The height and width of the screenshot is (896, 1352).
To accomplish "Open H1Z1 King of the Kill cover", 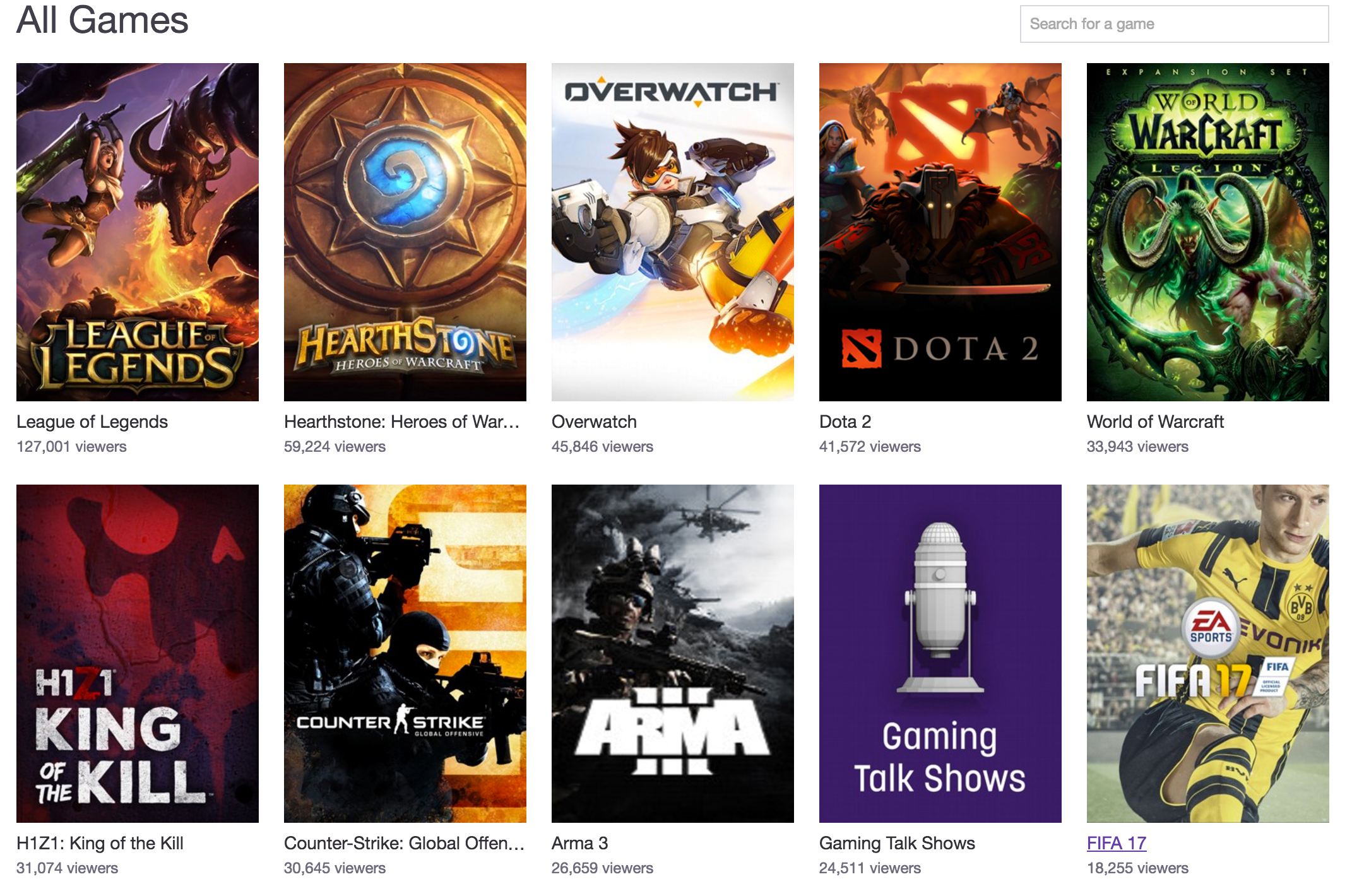I will point(138,654).
